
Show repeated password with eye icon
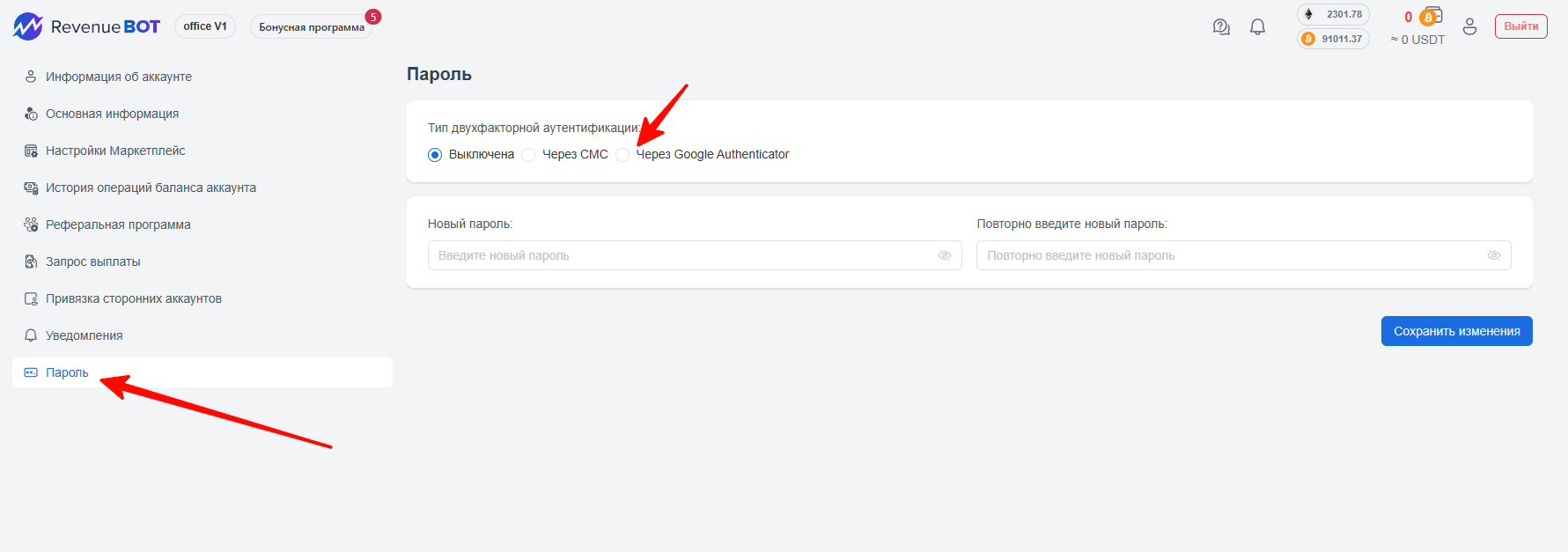[1494, 255]
